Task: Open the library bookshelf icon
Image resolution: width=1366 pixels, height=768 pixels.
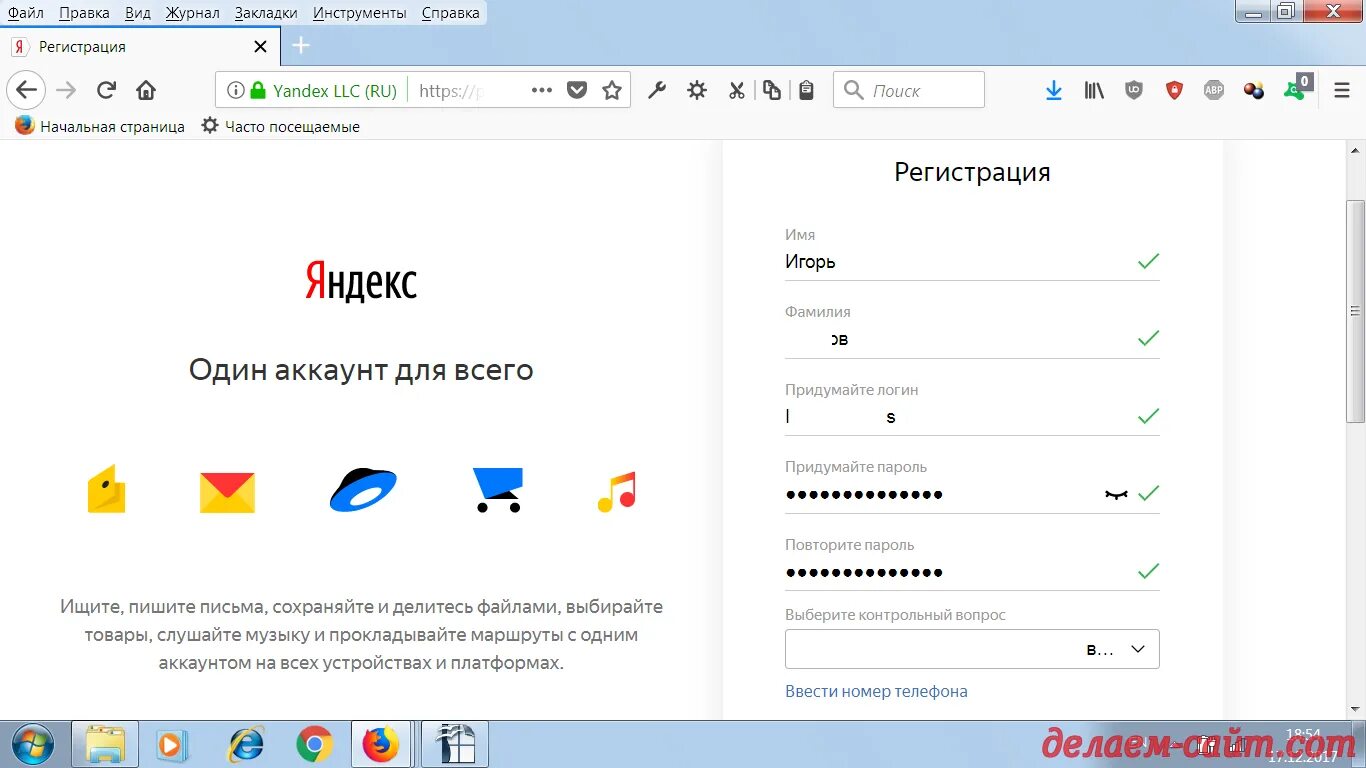Action: tap(1094, 91)
